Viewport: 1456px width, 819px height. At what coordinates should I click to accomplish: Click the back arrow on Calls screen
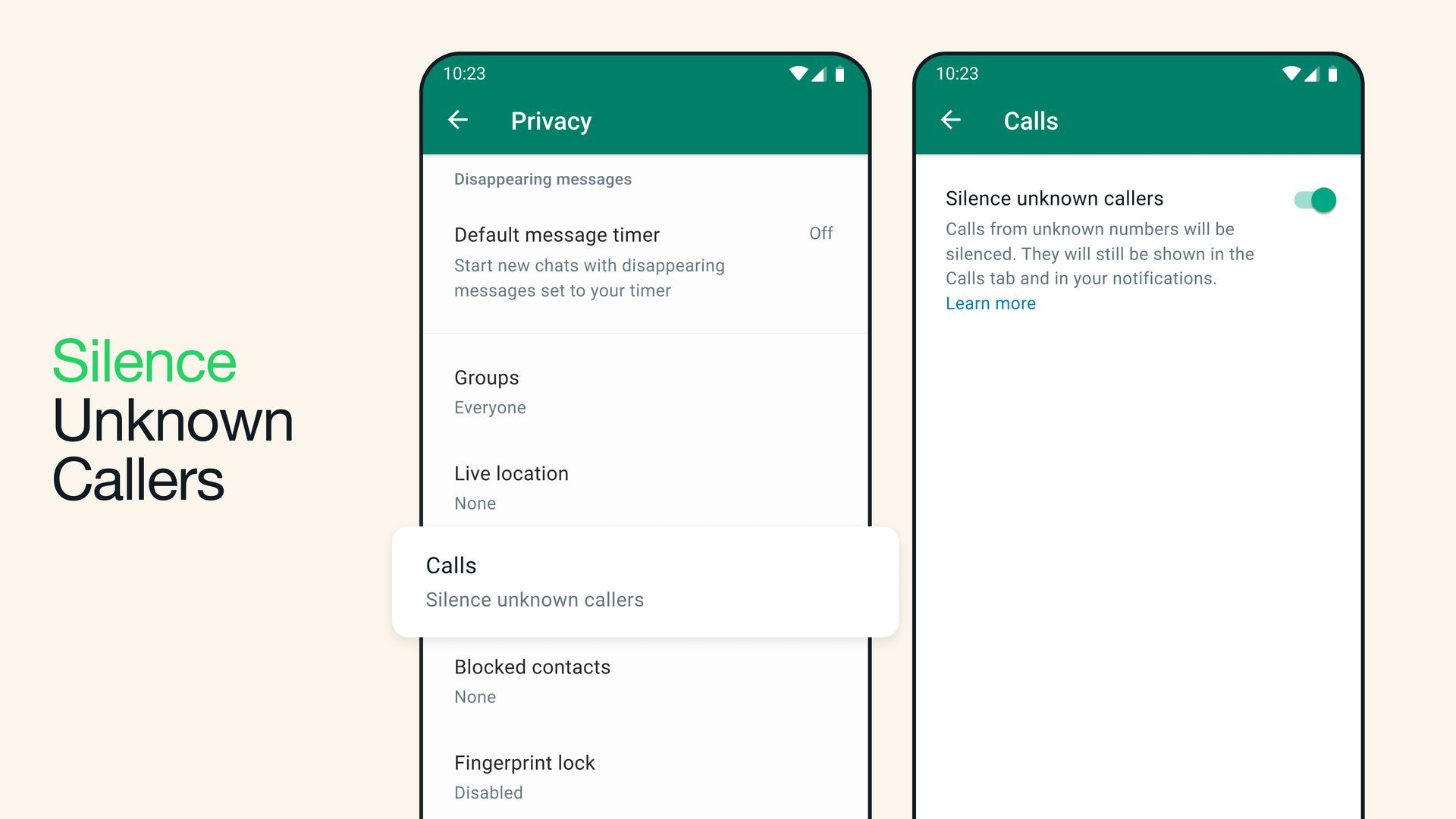tap(952, 120)
